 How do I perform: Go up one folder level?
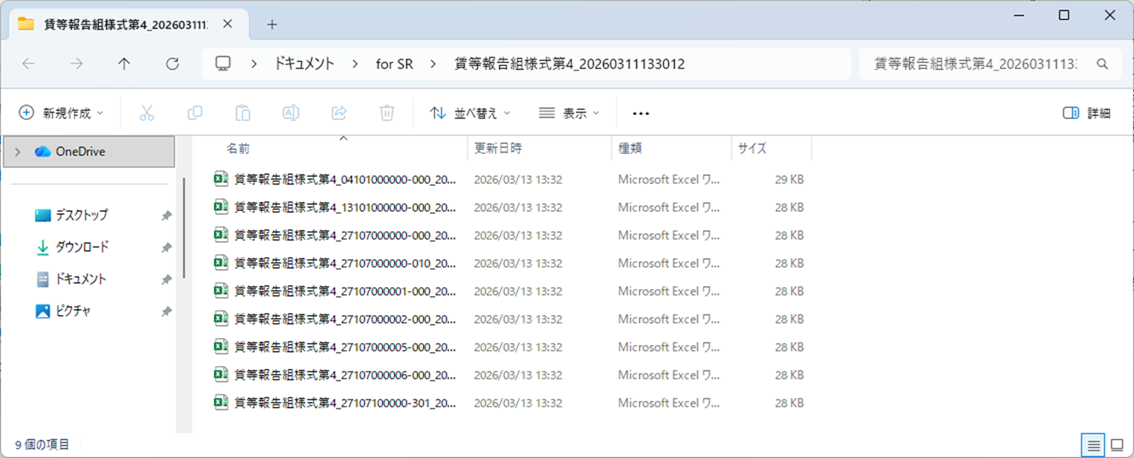coord(124,64)
